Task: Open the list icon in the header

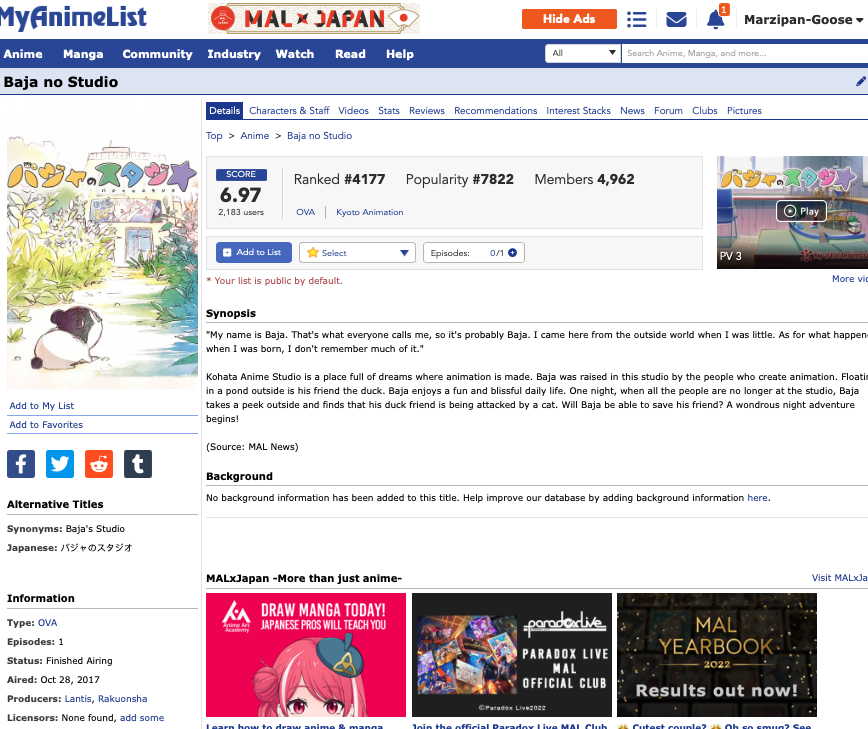Action: pos(636,19)
